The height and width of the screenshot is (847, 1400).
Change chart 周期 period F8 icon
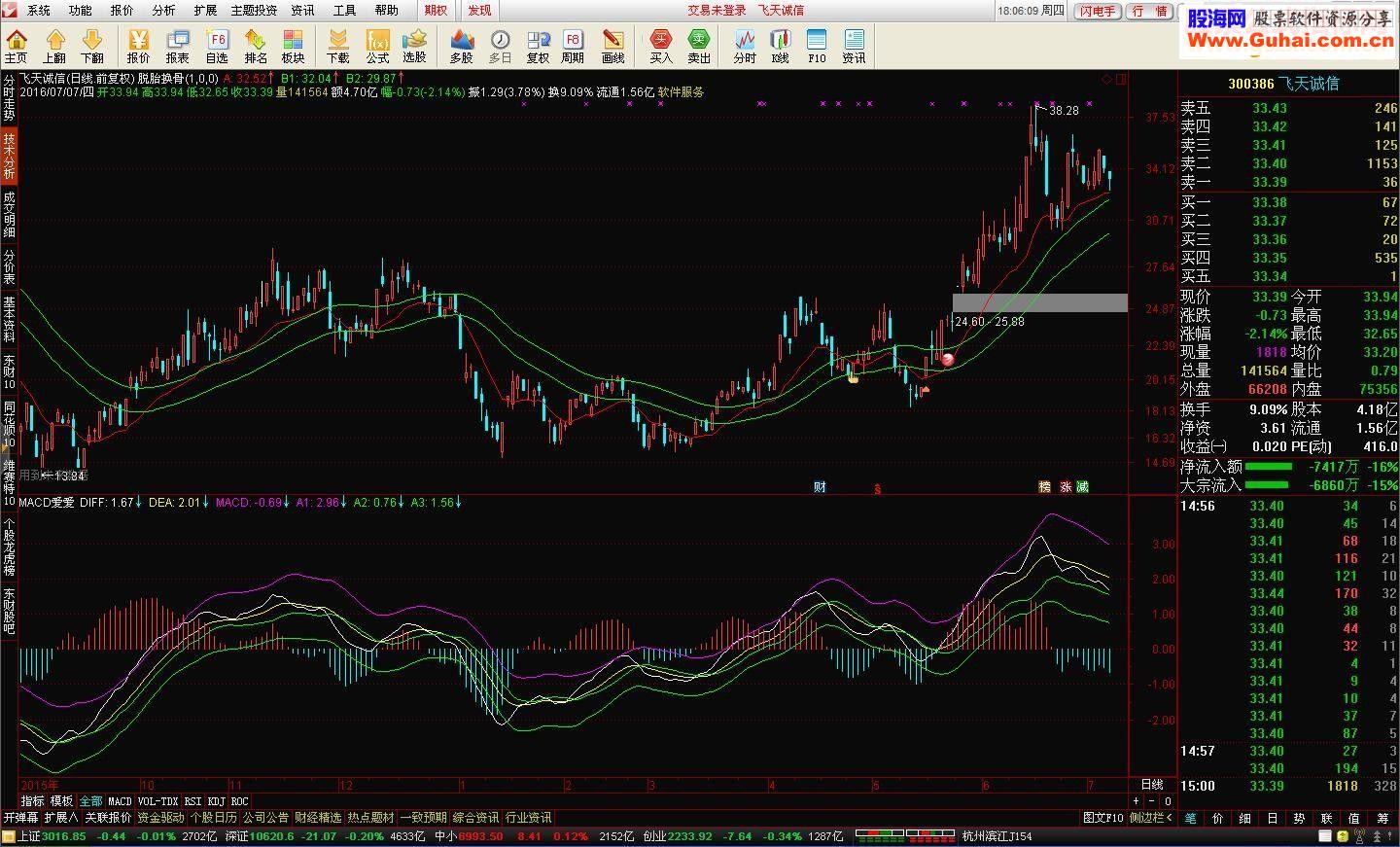click(x=574, y=46)
